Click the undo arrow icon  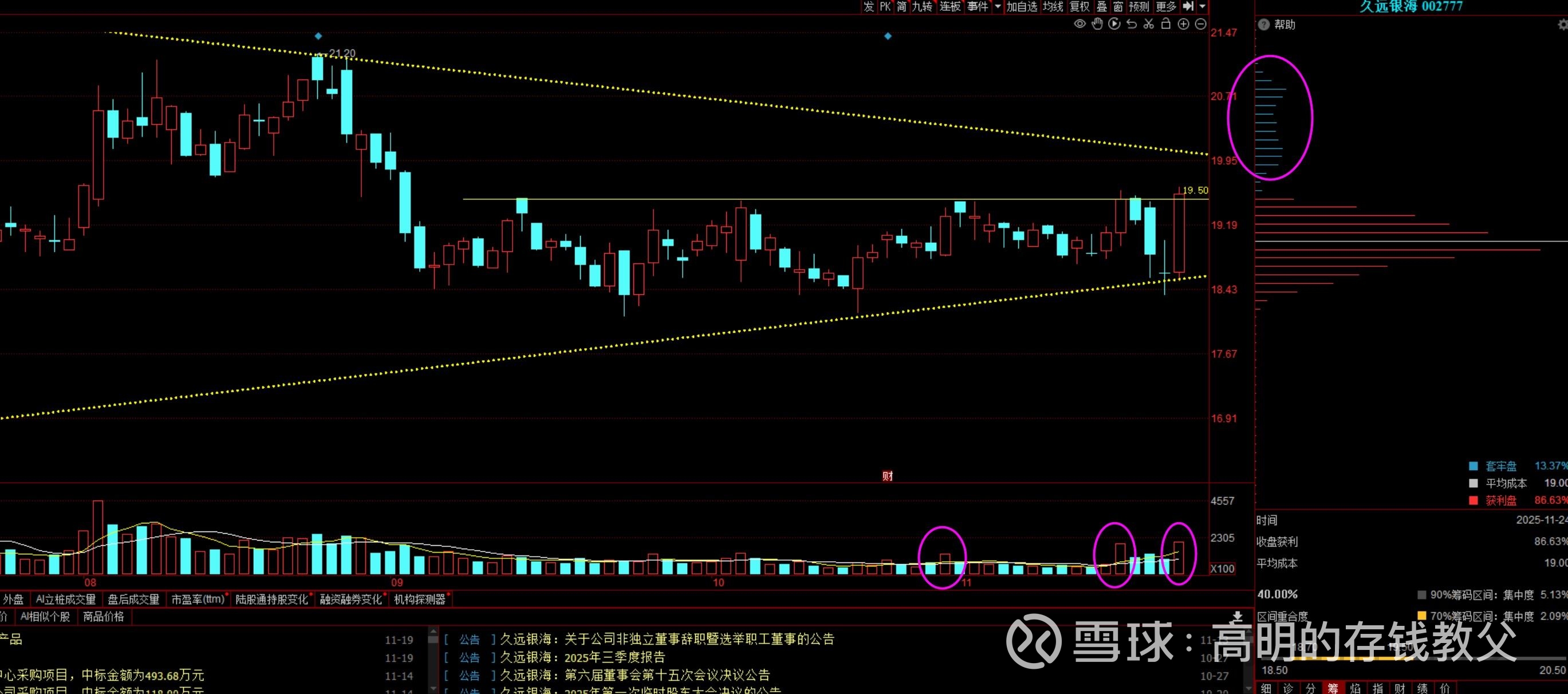click(x=1131, y=25)
